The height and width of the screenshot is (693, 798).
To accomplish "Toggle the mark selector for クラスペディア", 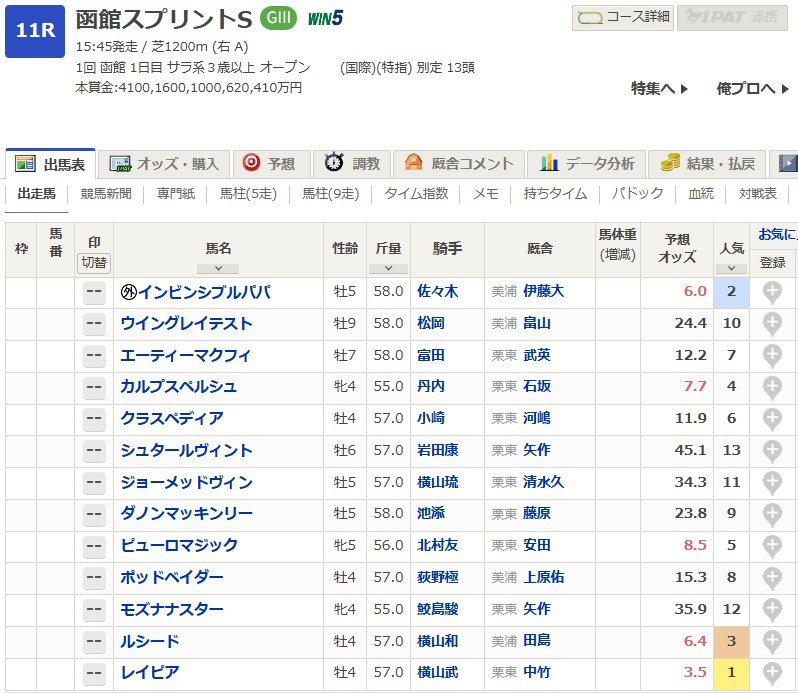I will (x=94, y=419).
